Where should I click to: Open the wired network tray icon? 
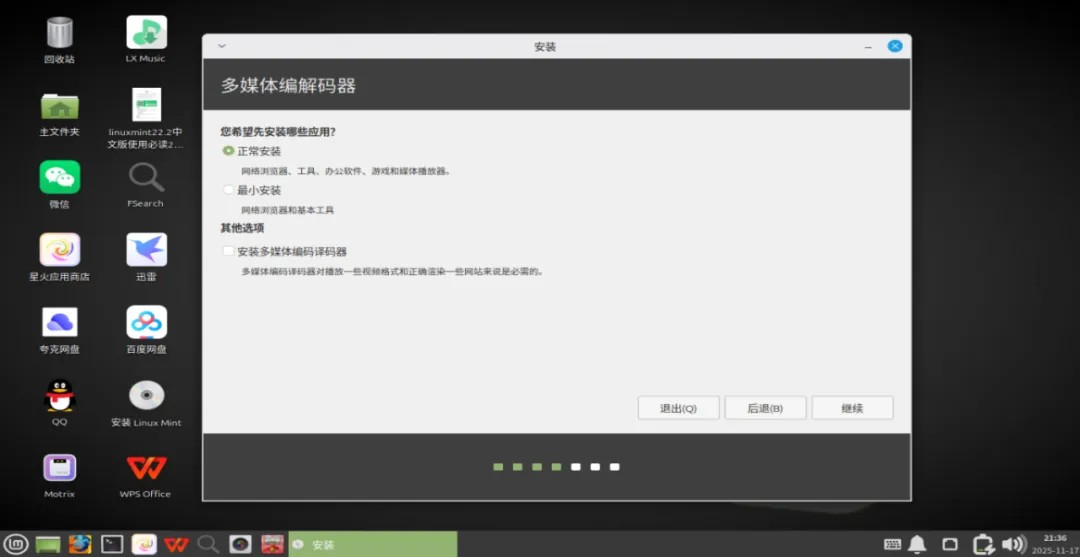tap(949, 544)
